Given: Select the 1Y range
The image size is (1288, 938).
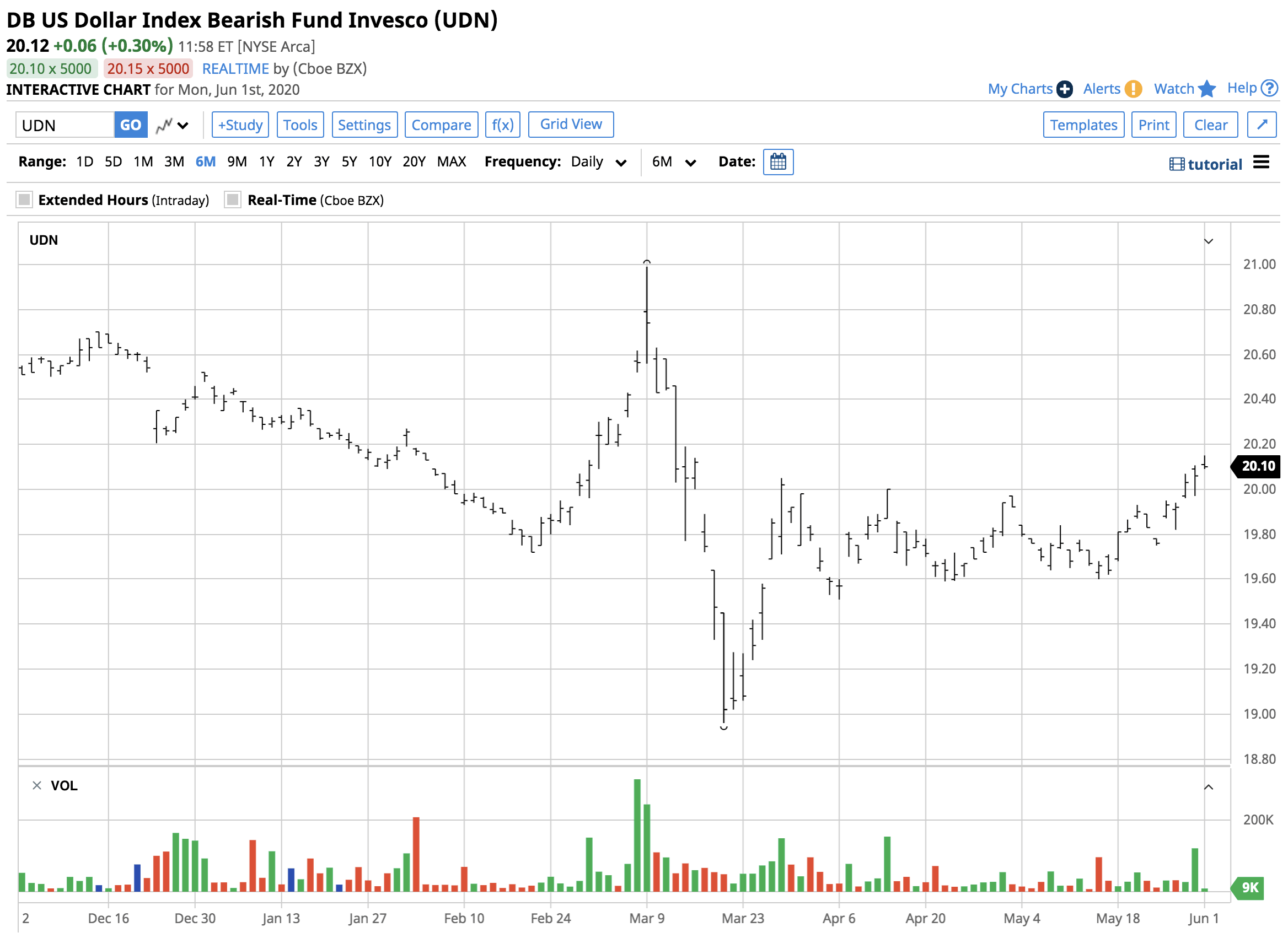Looking at the screenshot, I should click(x=266, y=163).
